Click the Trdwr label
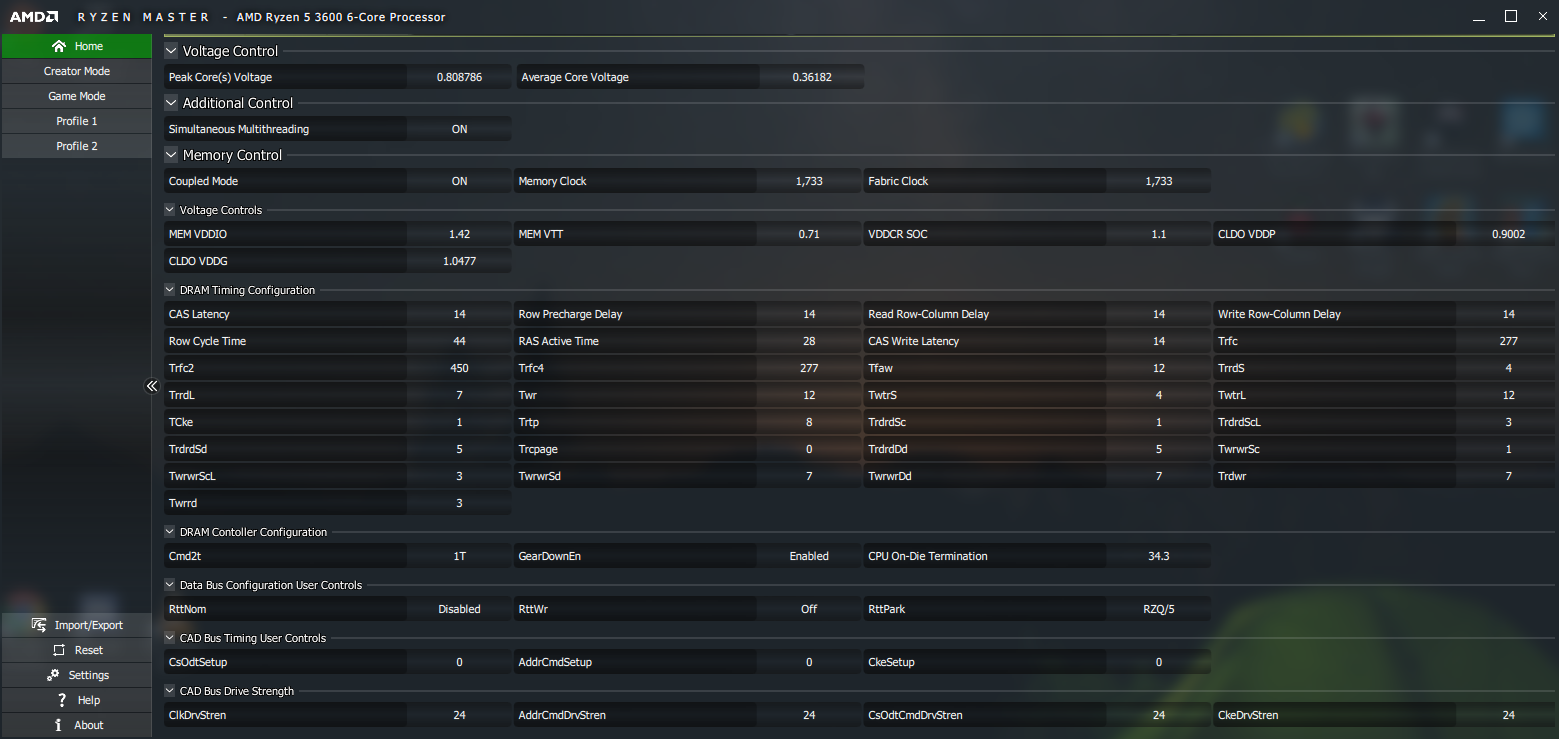 point(1234,476)
